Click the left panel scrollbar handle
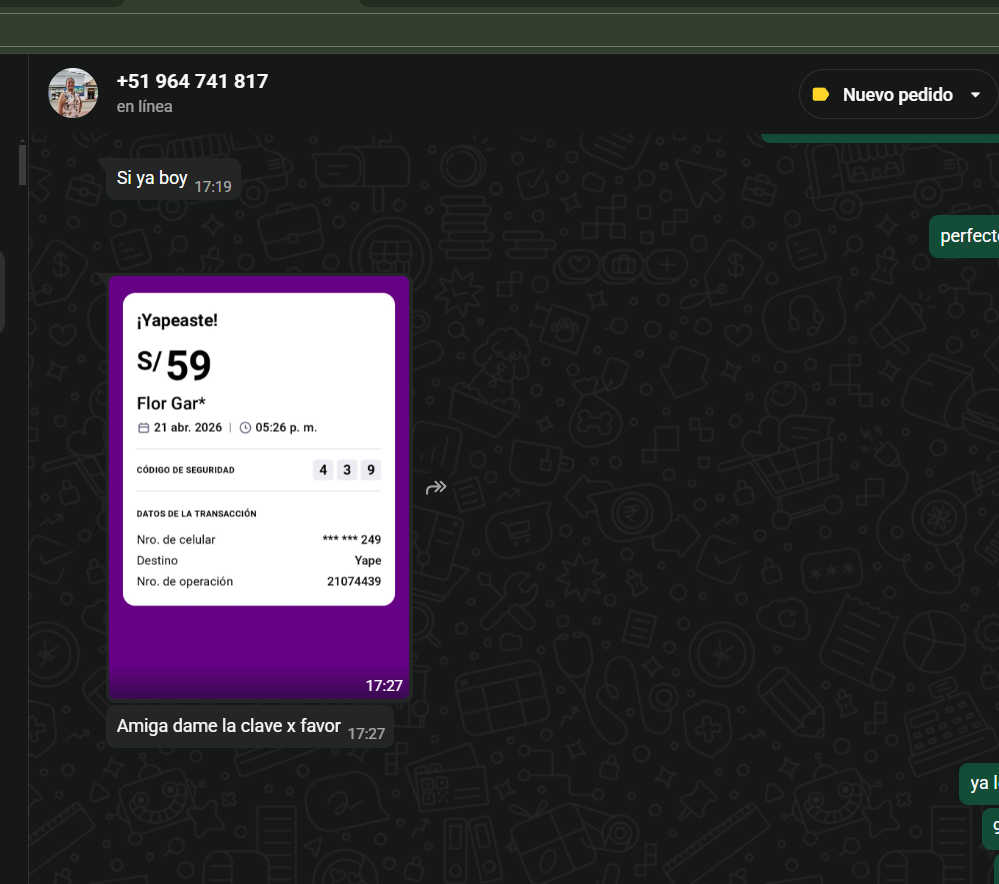999x884 pixels. [22, 163]
